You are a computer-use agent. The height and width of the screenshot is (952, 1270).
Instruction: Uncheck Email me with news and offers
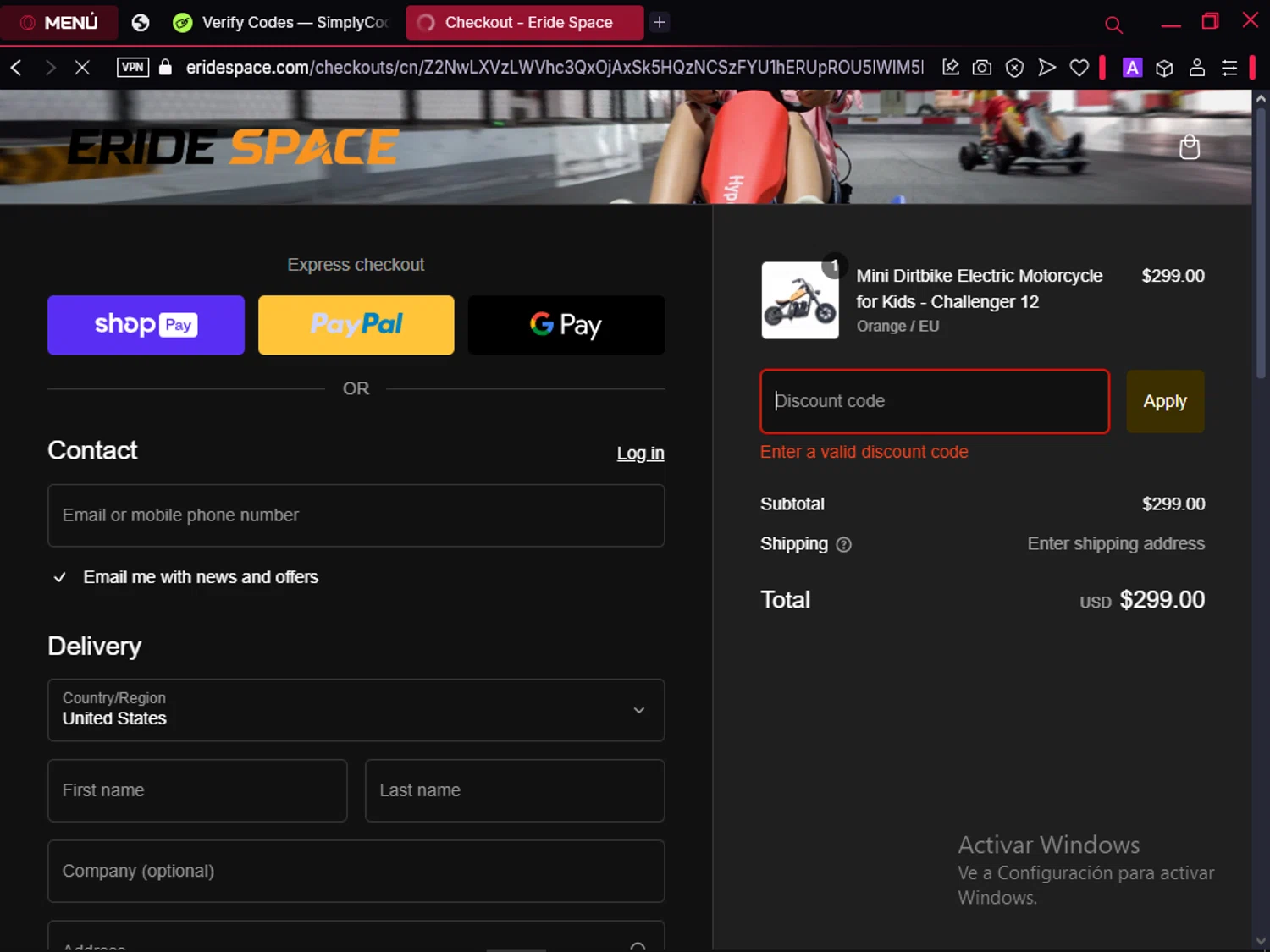(60, 577)
